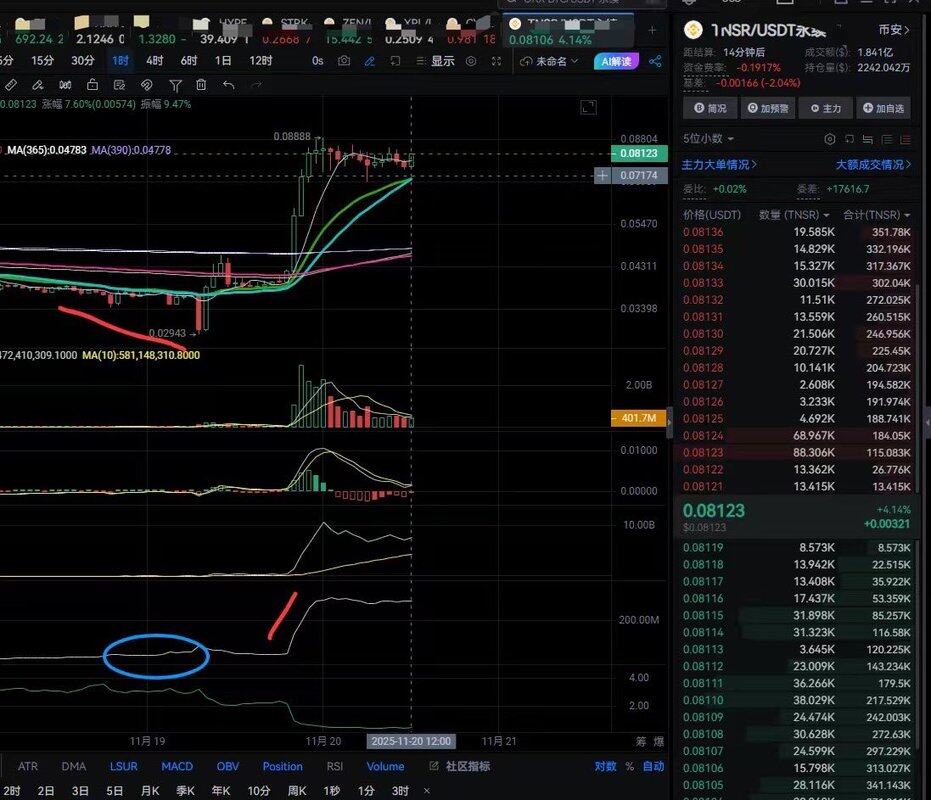Image resolution: width=931 pixels, height=800 pixels.
Task: Click the funnel filter icon
Action: [x=175, y=86]
